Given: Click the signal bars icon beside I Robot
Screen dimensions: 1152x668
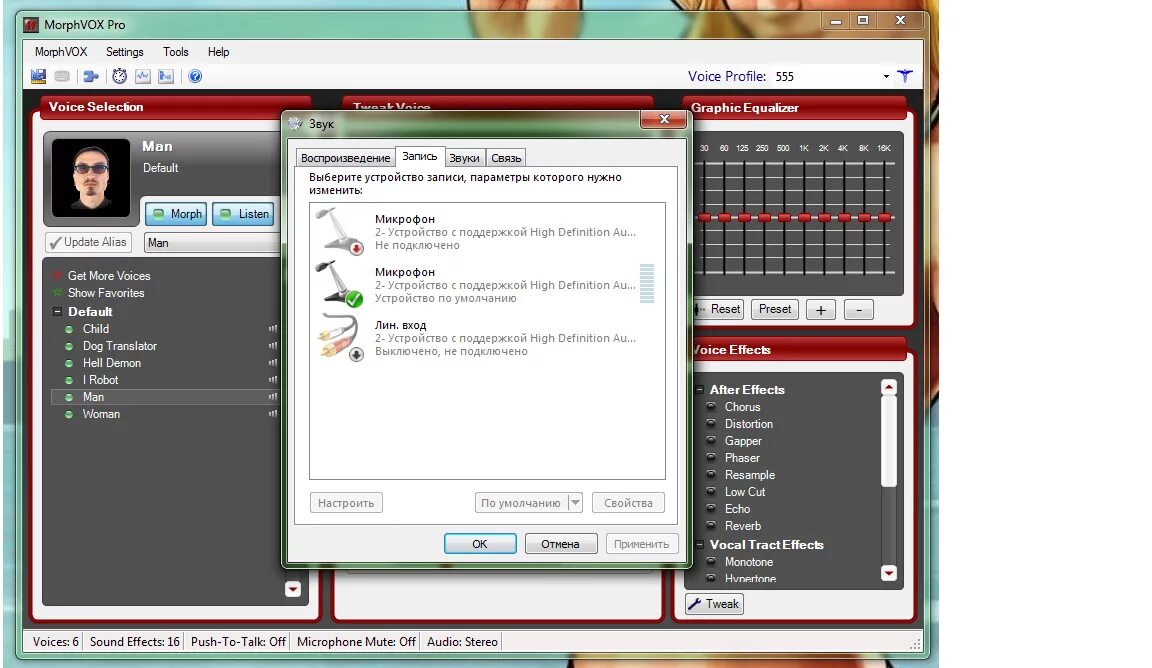Looking at the screenshot, I should [x=273, y=379].
